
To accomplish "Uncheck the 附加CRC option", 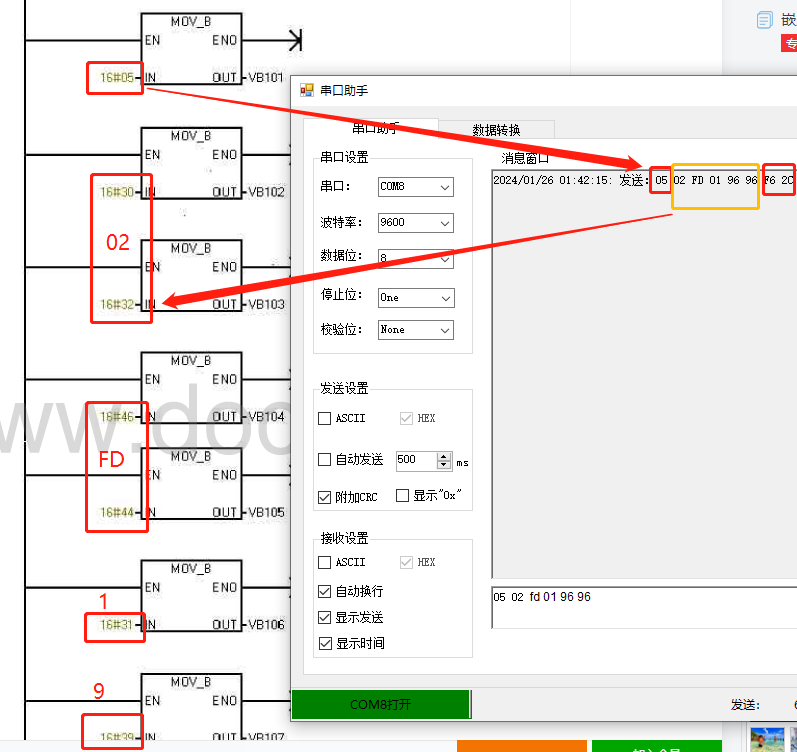I will tap(325, 497).
